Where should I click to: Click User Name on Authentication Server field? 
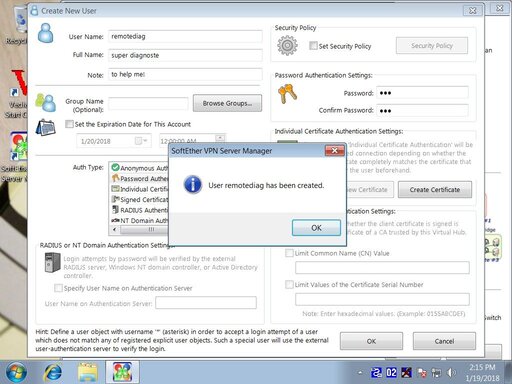click(x=206, y=303)
